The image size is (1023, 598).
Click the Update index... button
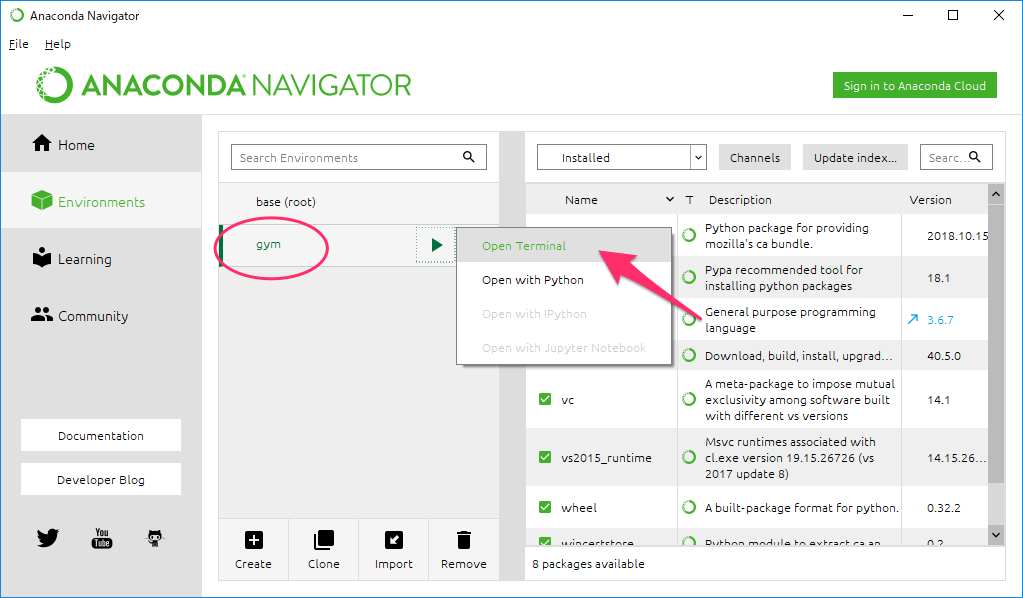tap(855, 157)
